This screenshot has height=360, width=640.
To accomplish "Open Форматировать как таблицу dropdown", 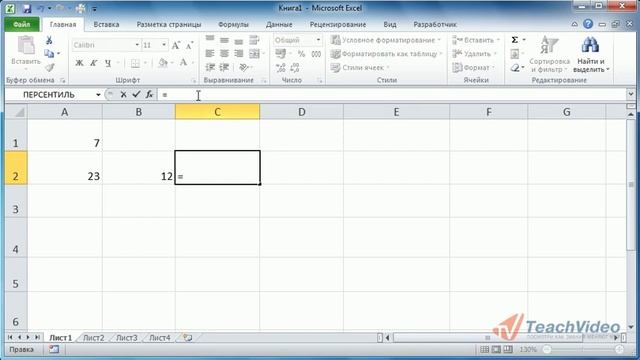I will [387, 54].
